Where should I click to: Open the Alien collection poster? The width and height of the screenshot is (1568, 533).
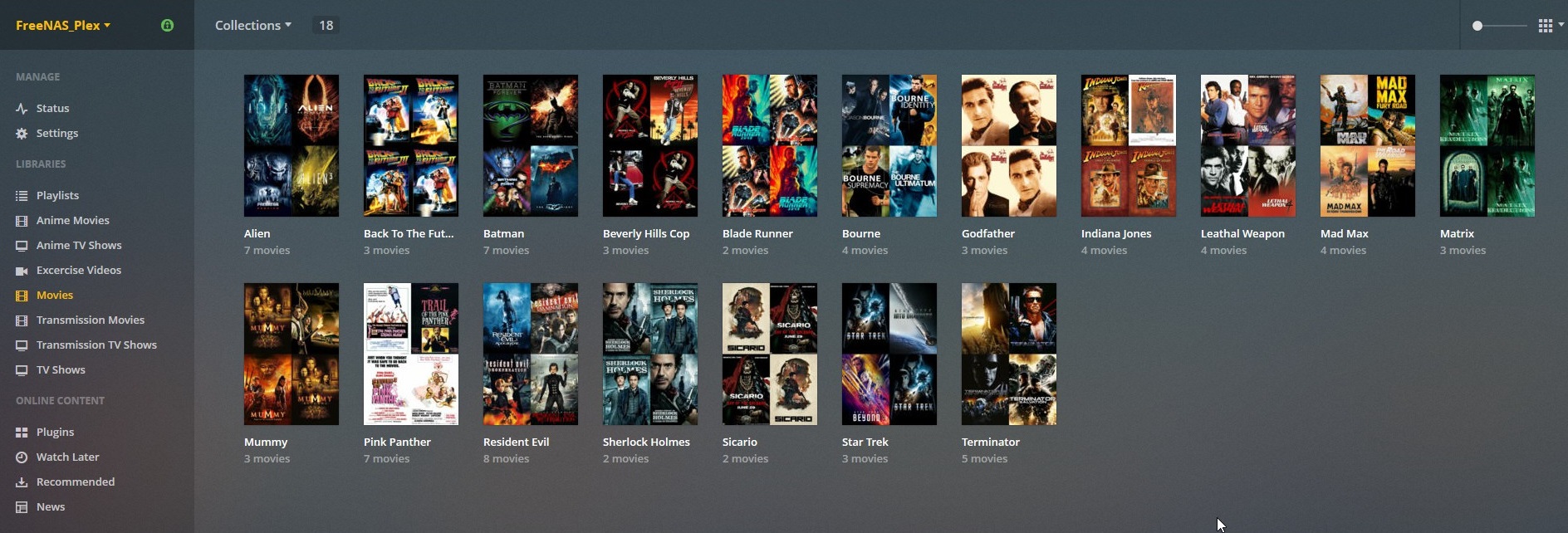pyautogui.click(x=292, y=145)
